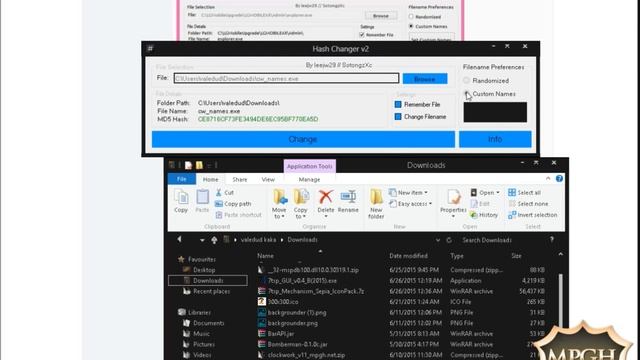The width and height of the screenshot is (640, 360).
Task: Click the File path input in Hash Changer
Action: pos(286,78)
